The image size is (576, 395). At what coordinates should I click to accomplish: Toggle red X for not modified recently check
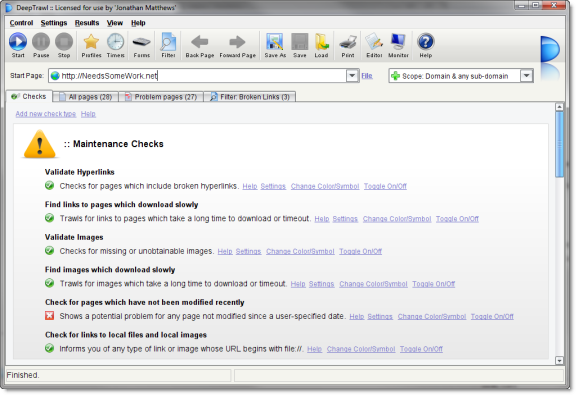(50, 316)
